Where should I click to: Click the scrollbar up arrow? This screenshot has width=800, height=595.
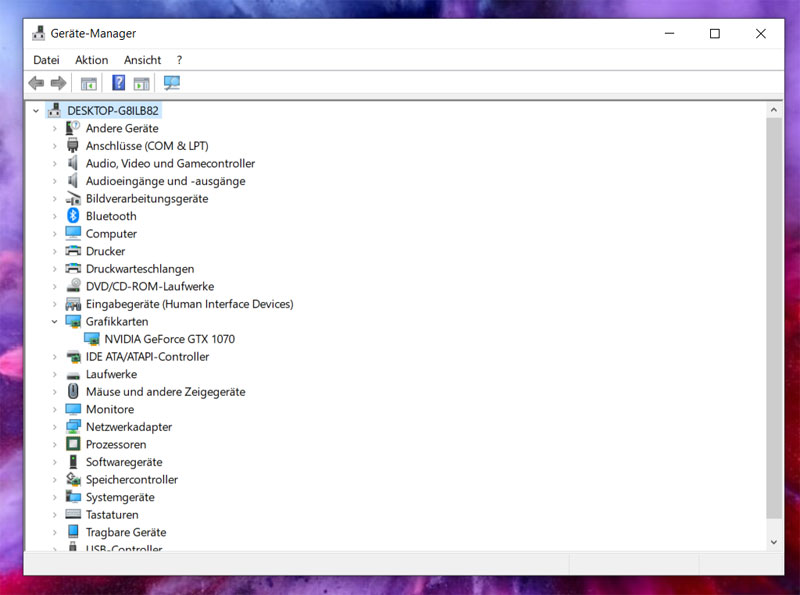tap(774, 110)
